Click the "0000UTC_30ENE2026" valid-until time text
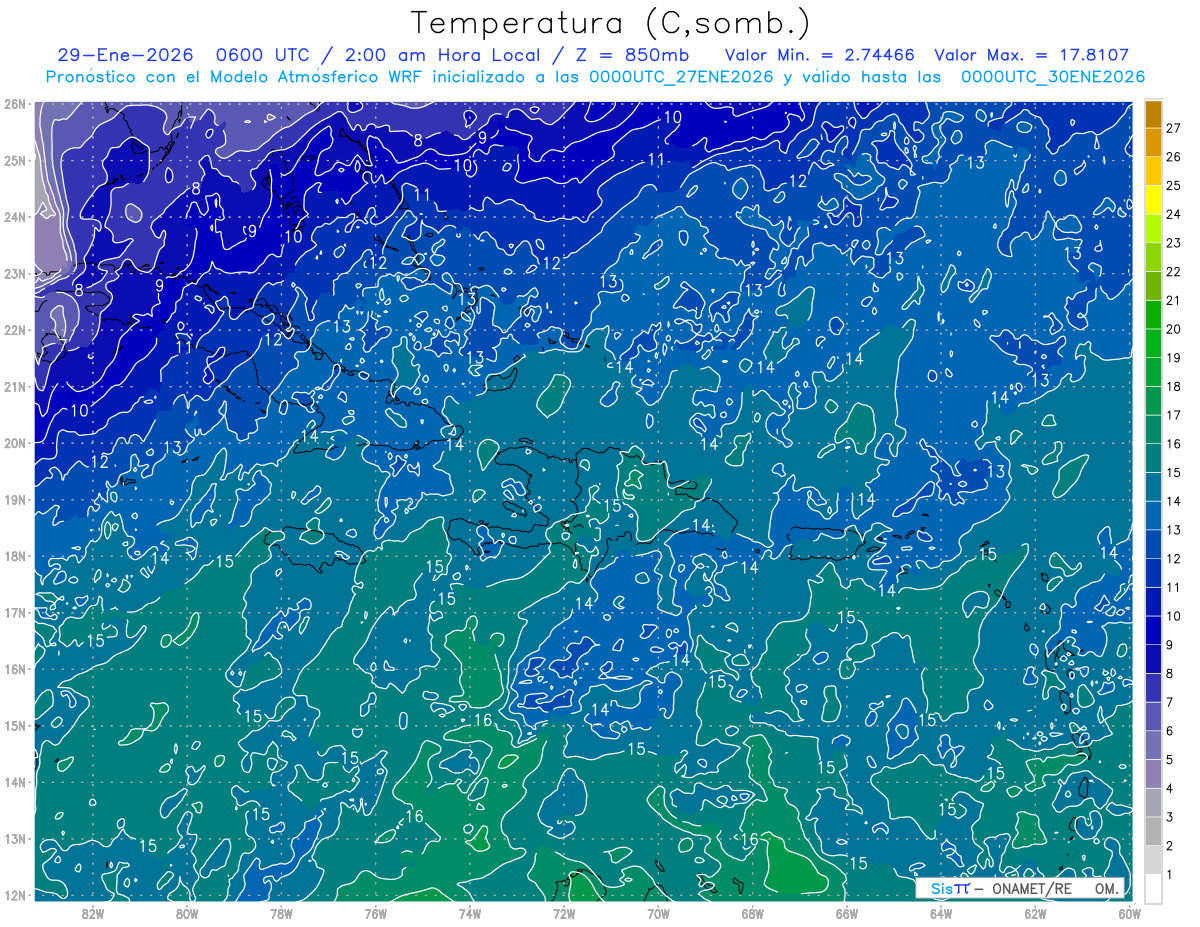This screenshot has width=1200, height=927. coord(1053,77)
